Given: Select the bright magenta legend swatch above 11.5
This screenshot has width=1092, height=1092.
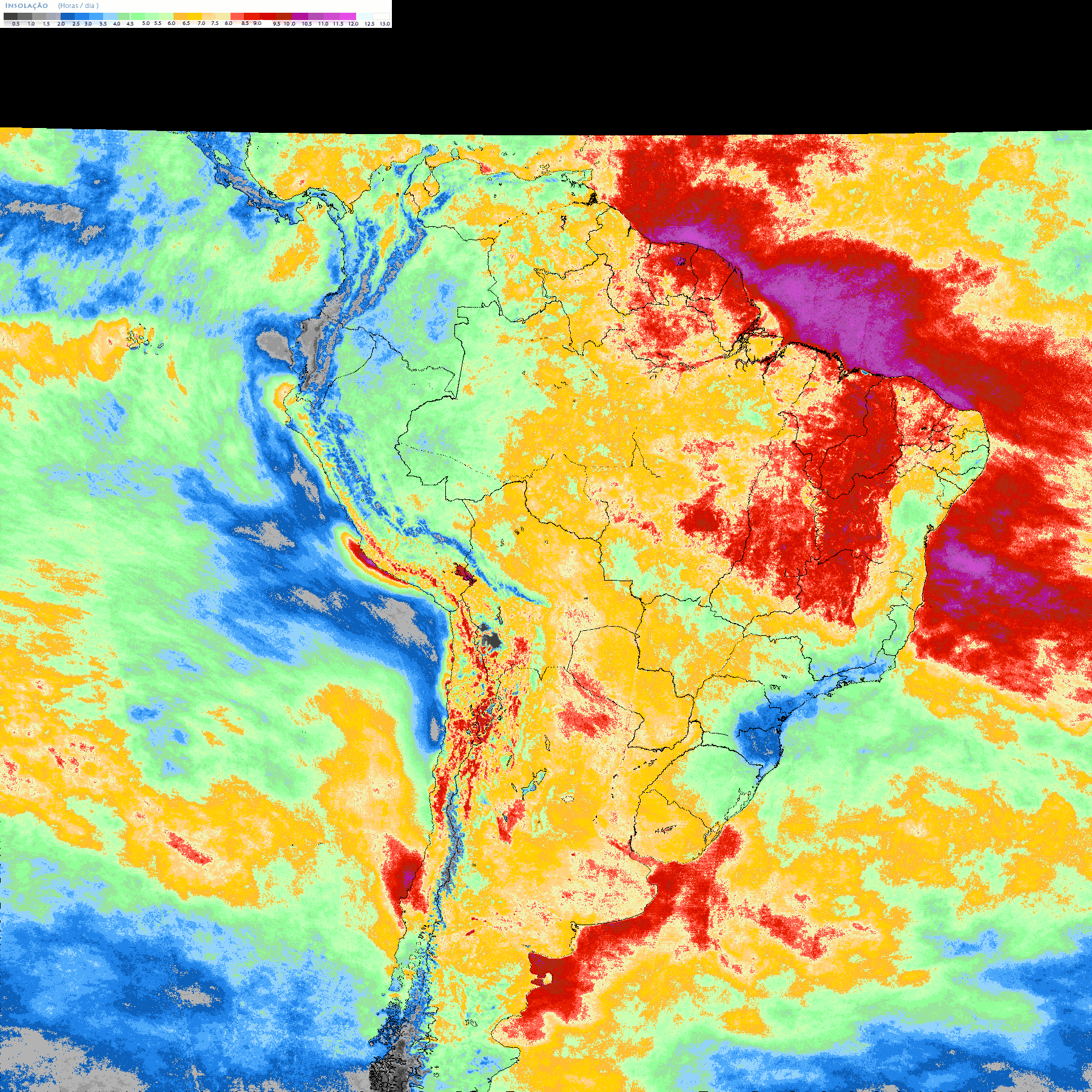Looking at the screenshot, I should tap(348, 16).
